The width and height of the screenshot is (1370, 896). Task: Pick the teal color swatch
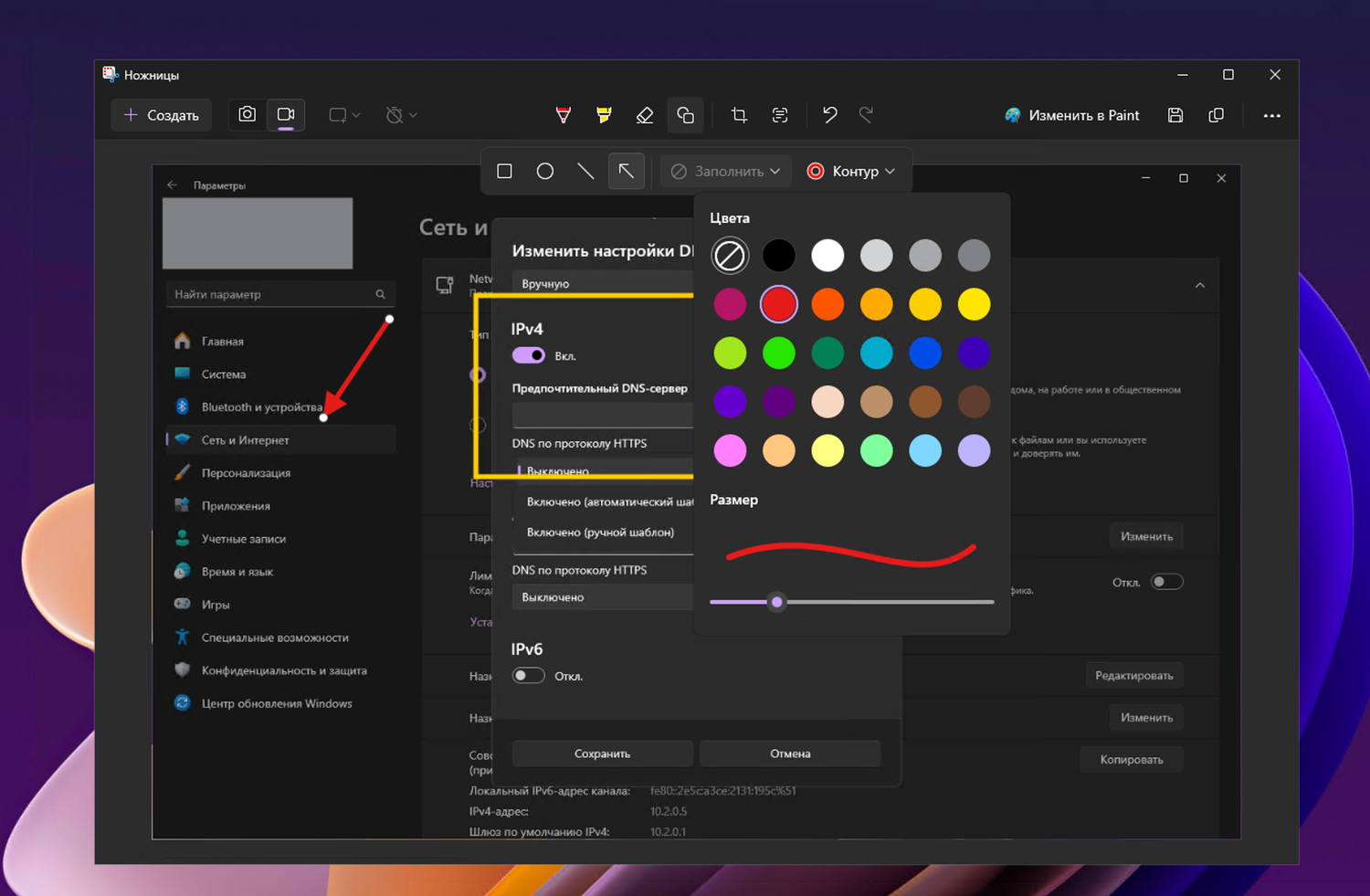point(877,353)
